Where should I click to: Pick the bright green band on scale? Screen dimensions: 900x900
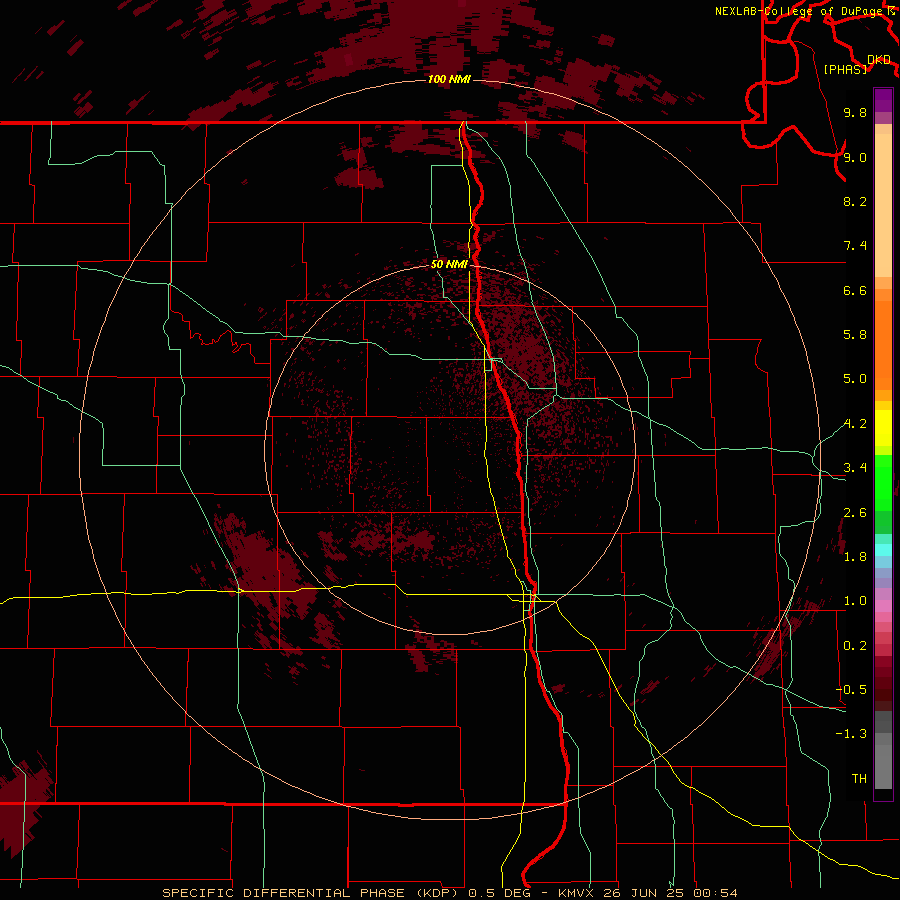click(x=883, y=482)
